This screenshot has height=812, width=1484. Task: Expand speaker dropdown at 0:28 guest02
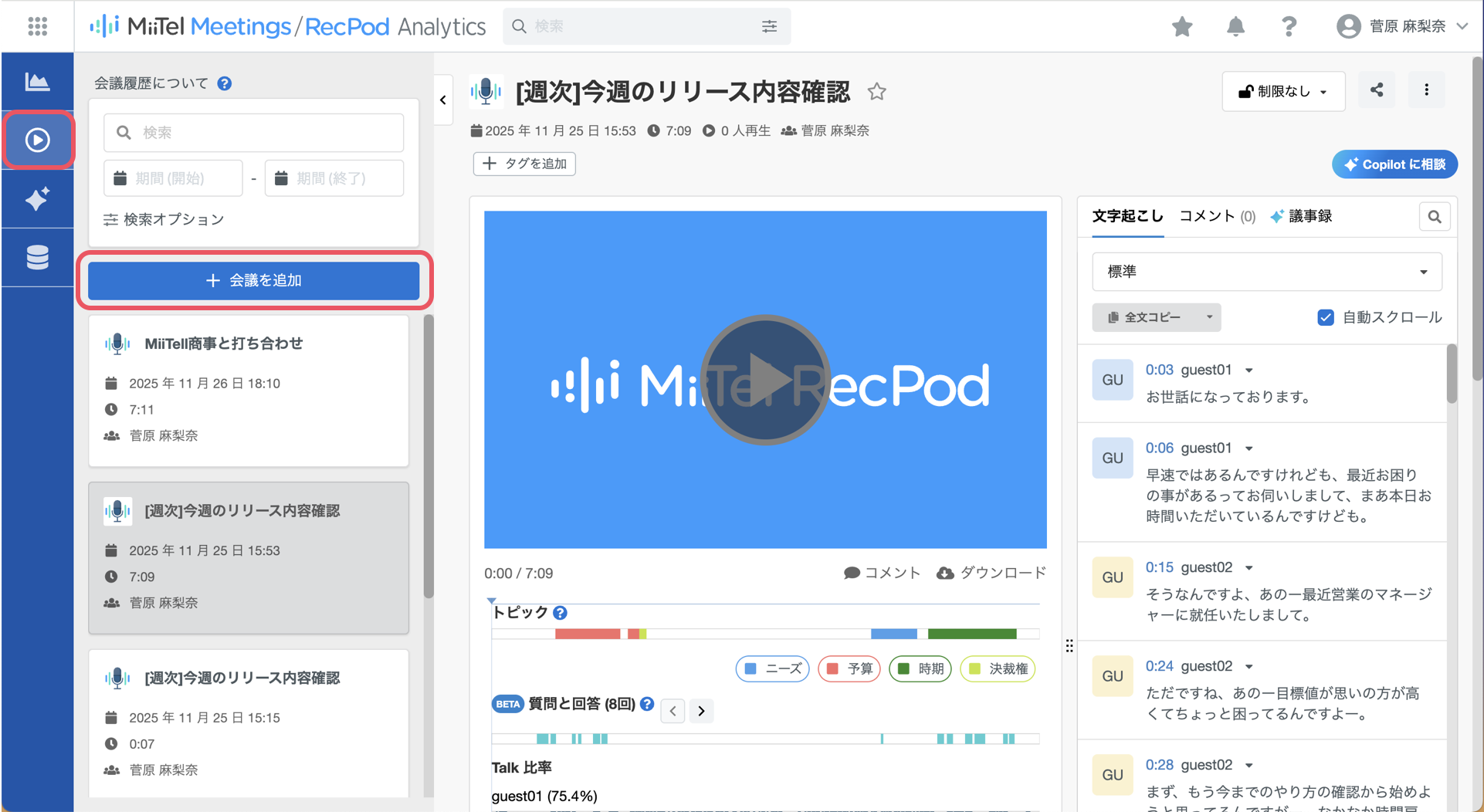(1249, 766)
